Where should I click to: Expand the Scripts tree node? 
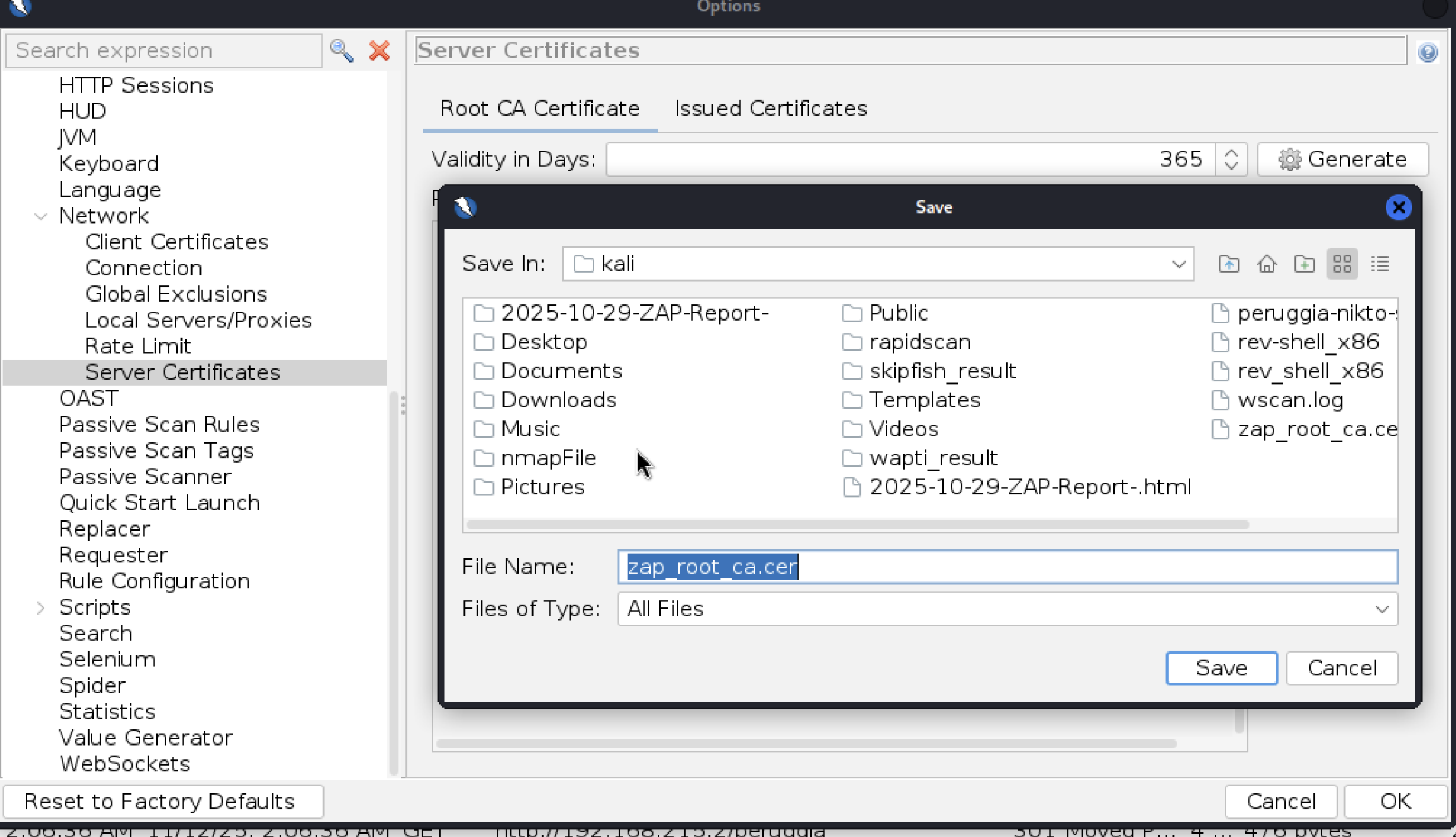click(41, 608)
